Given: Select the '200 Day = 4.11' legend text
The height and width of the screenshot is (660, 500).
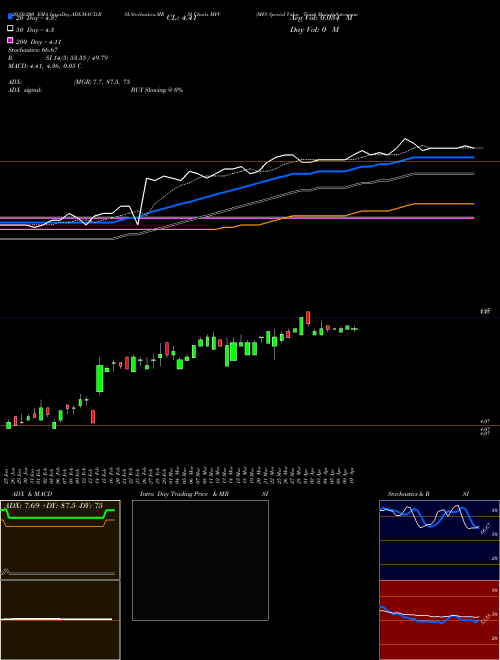Looking at the screenshot, I should (39, 42).
